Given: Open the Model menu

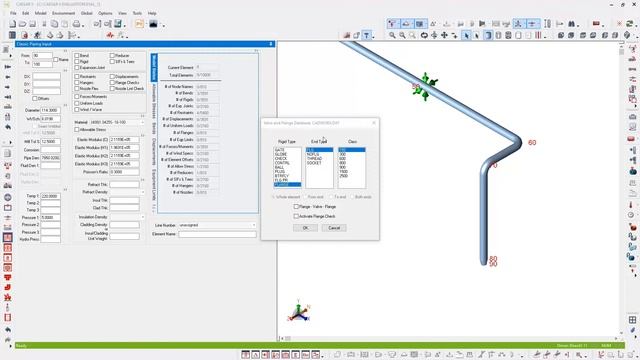Looking at the screenshot, I should click(x=40, y=13).
